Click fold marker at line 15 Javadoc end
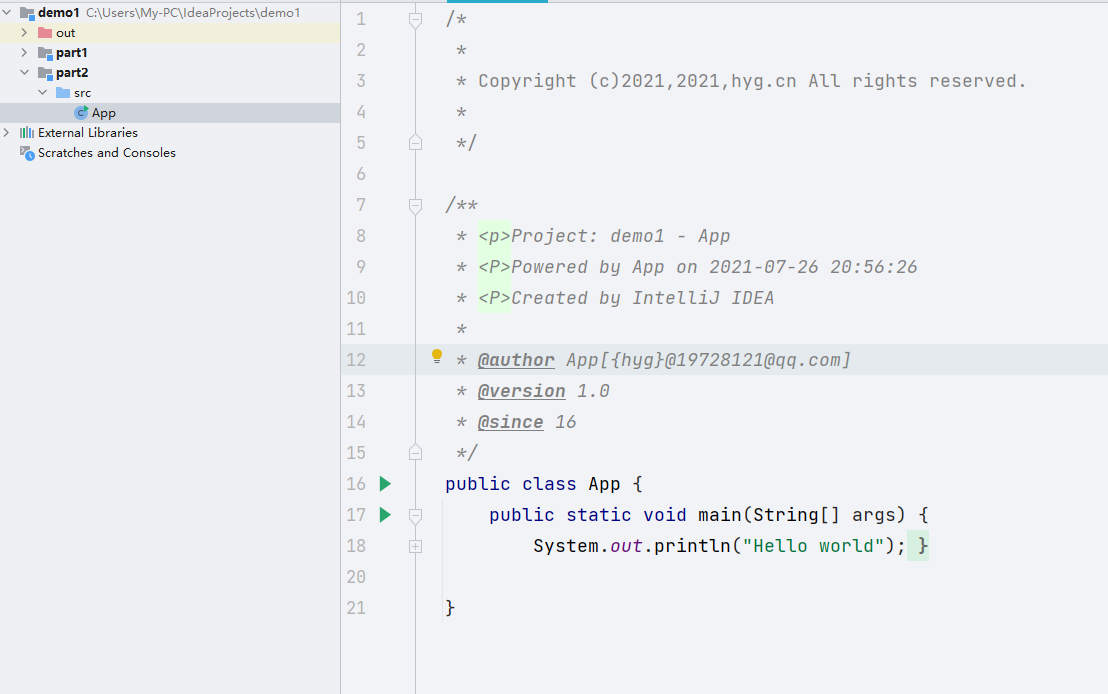1108x694 pixels. click(416, 452)
